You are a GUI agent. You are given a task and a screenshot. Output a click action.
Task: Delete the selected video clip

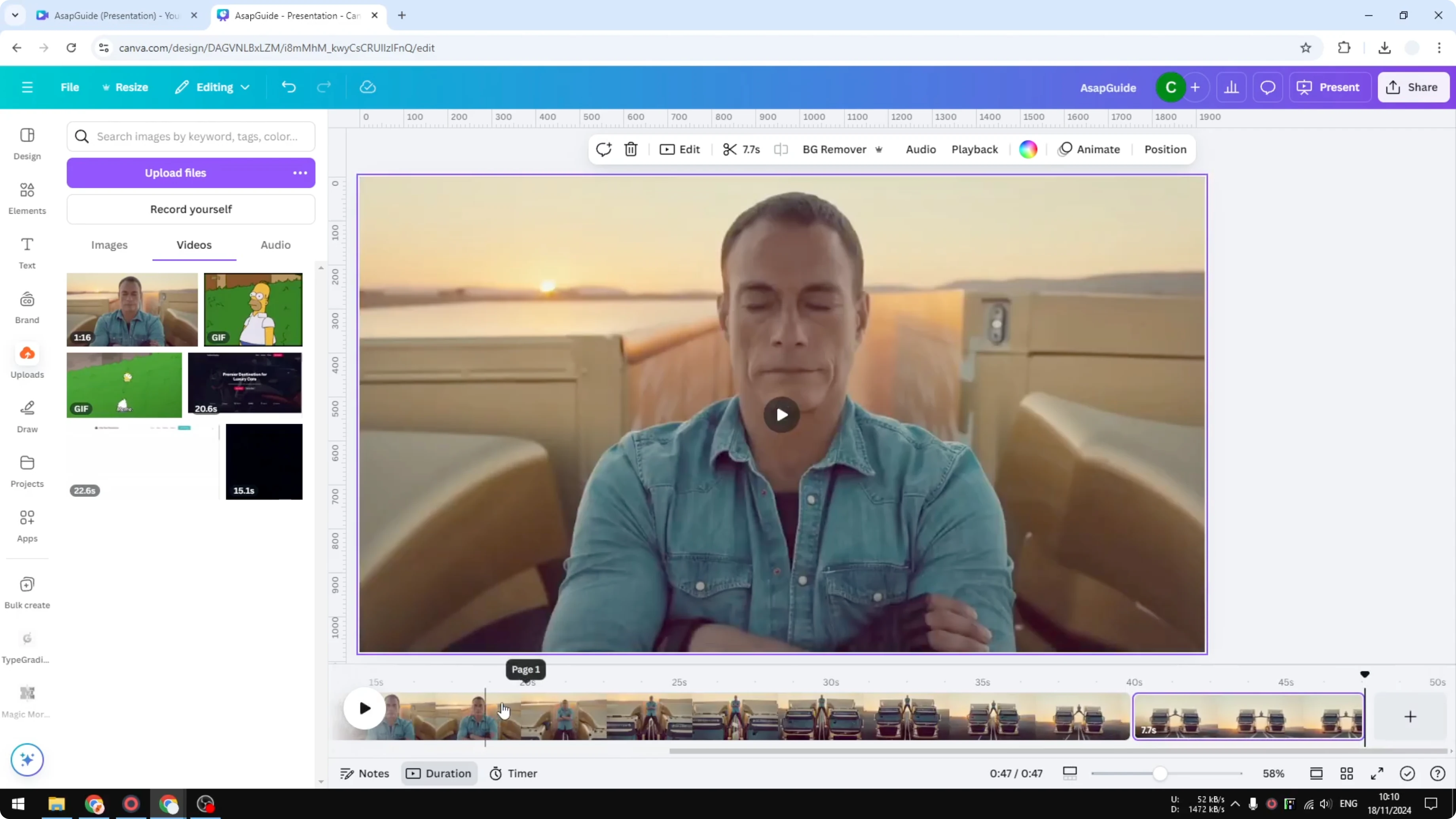[x=631, y=149]
